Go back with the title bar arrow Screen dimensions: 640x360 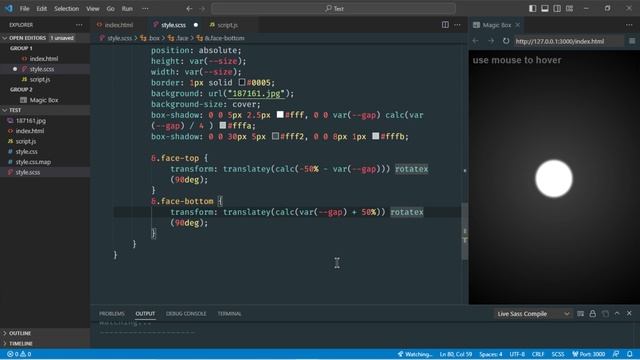[x=189, y=9]
